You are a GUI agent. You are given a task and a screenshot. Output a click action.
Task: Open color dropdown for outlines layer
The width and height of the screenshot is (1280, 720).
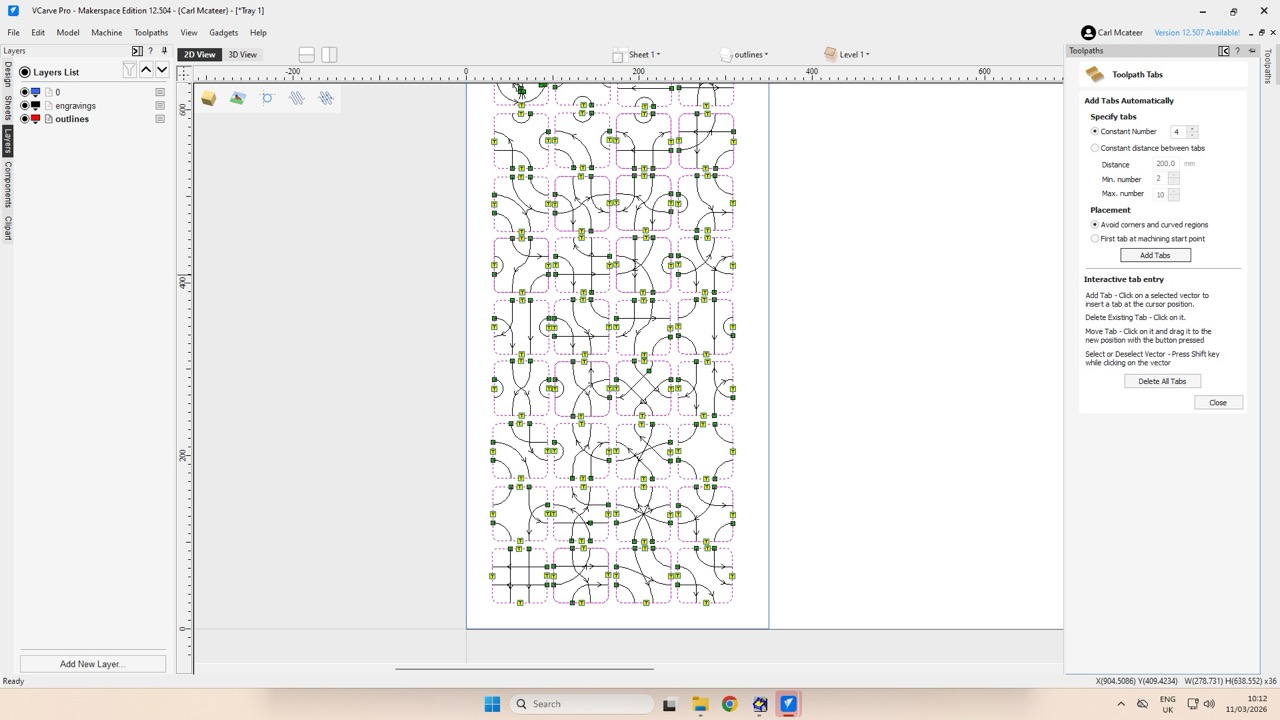coord(36,119)
